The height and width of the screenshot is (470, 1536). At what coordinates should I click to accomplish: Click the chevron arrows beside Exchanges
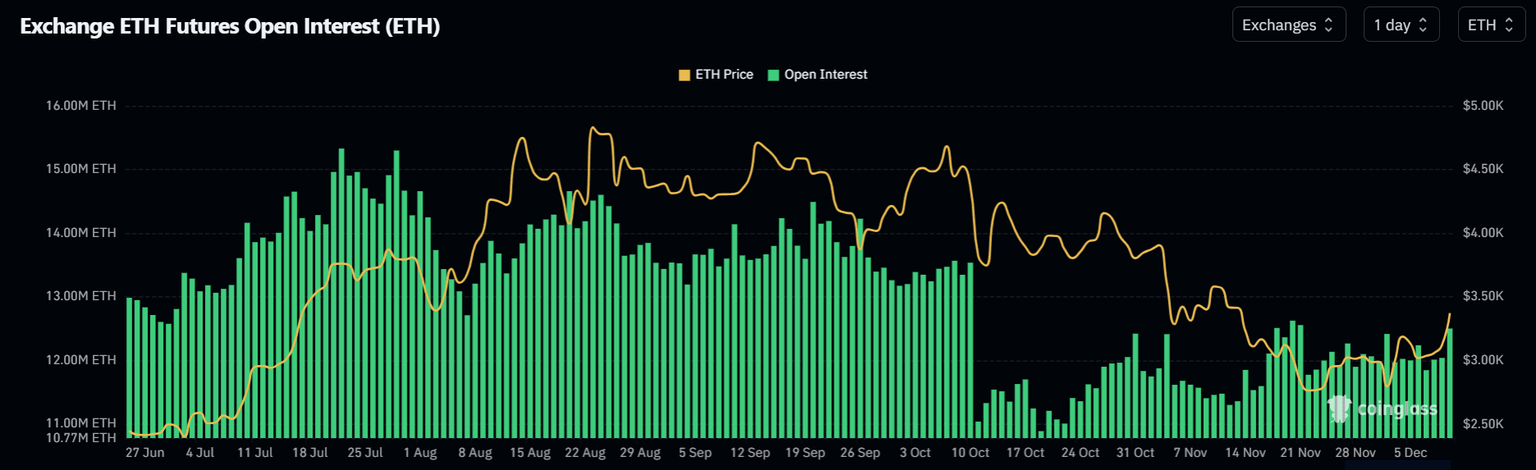point(1328,25)
